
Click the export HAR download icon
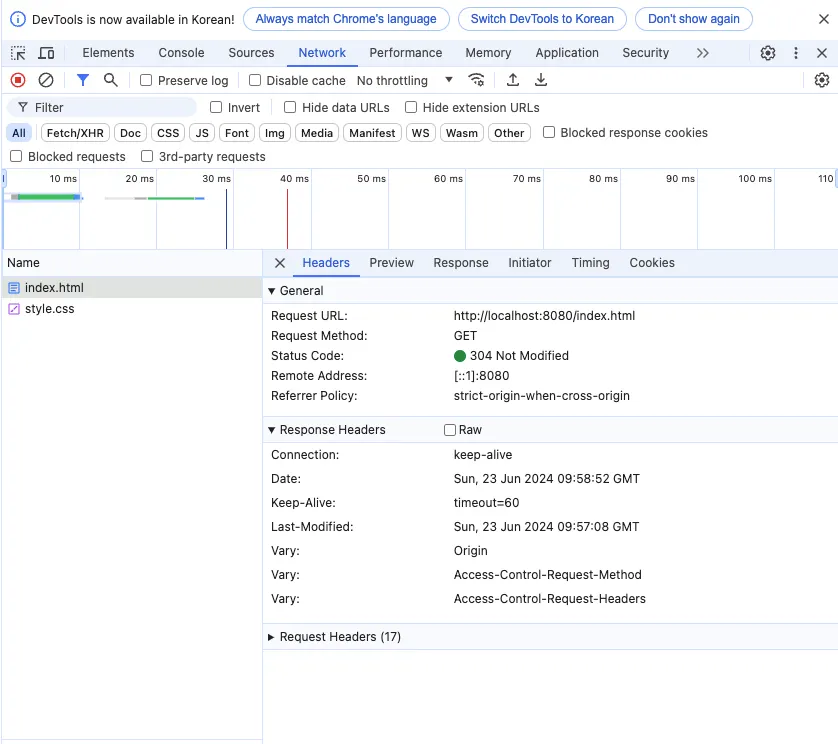pos(541,80)
